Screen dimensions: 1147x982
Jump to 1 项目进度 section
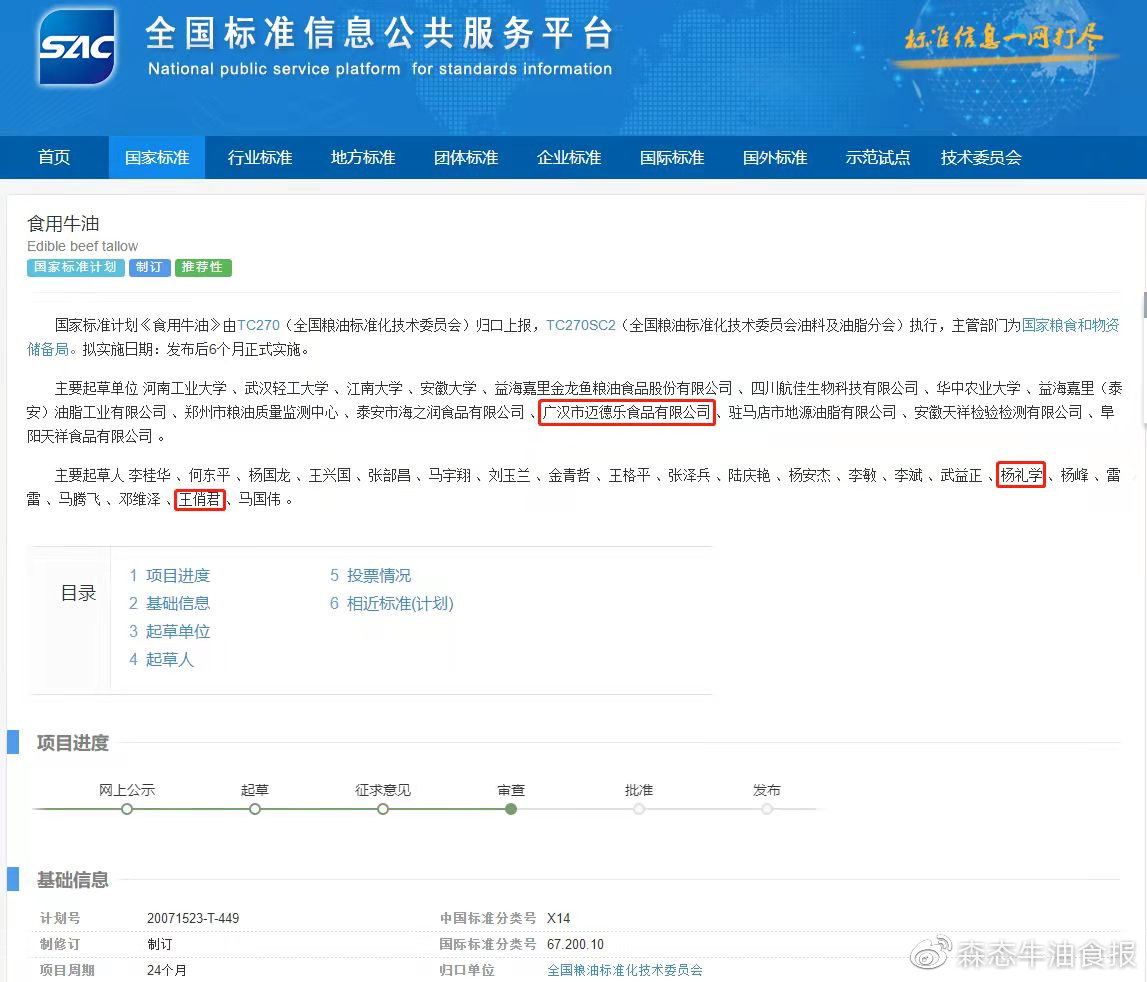(x=170, y=576)
